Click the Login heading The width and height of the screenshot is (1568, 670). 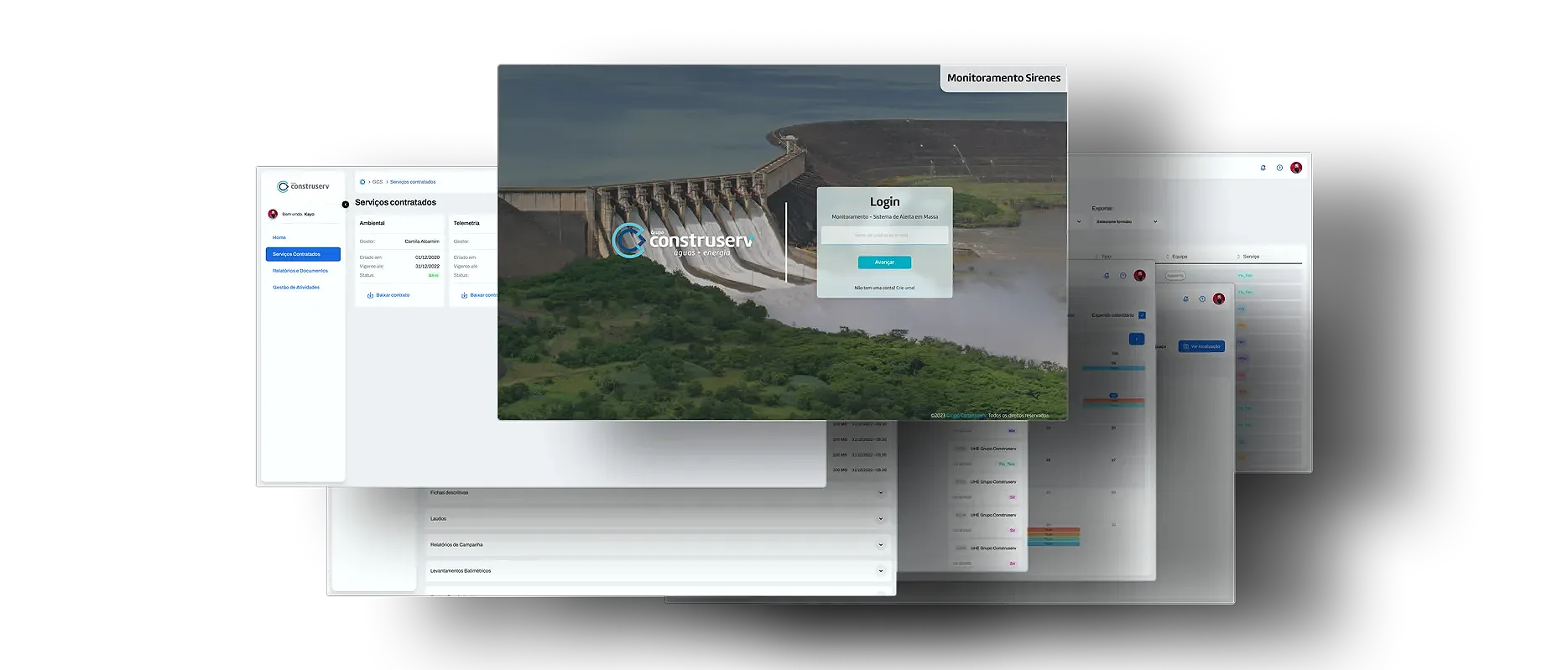(884, 202)
